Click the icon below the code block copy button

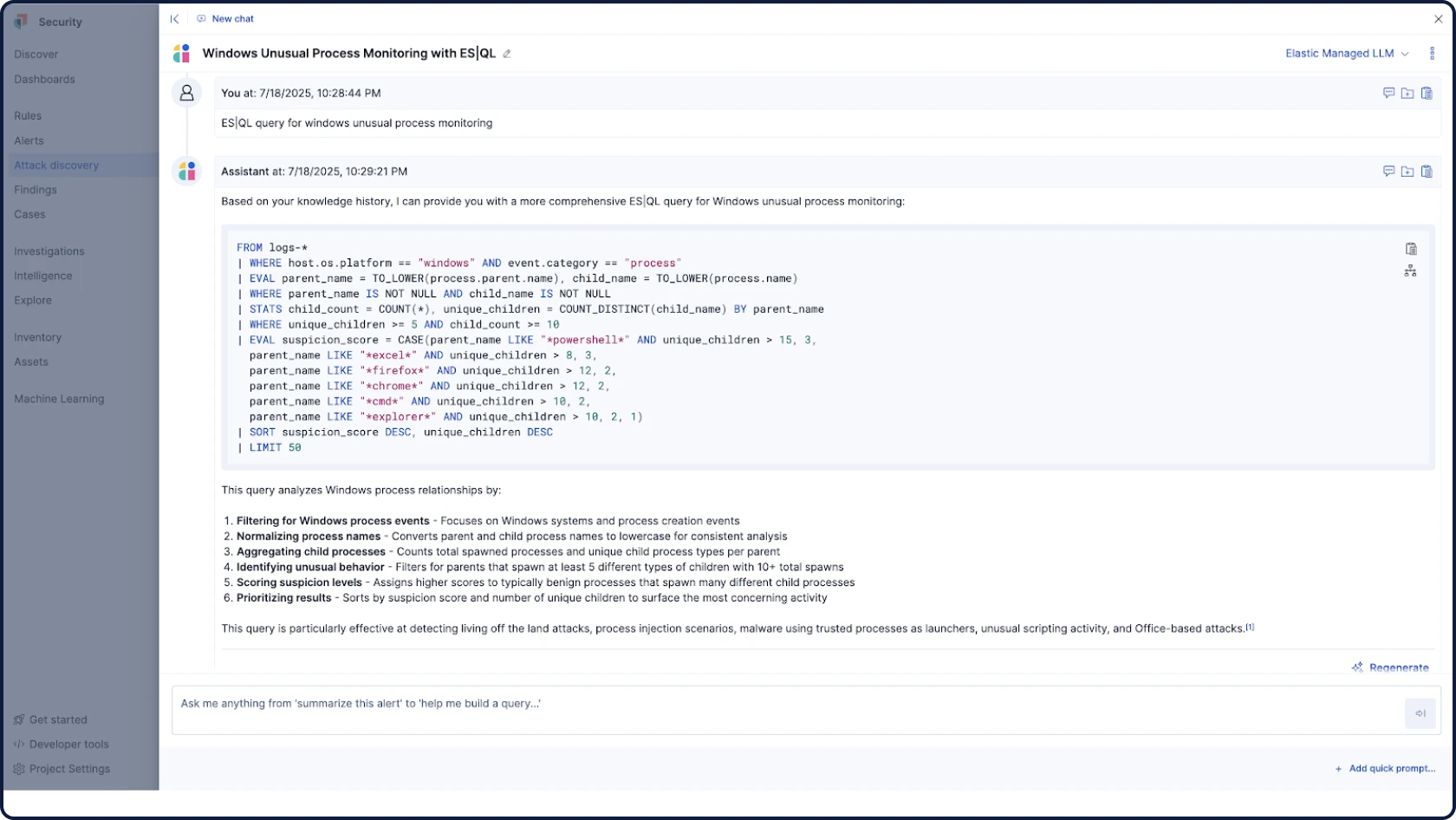click(1410, 271)
